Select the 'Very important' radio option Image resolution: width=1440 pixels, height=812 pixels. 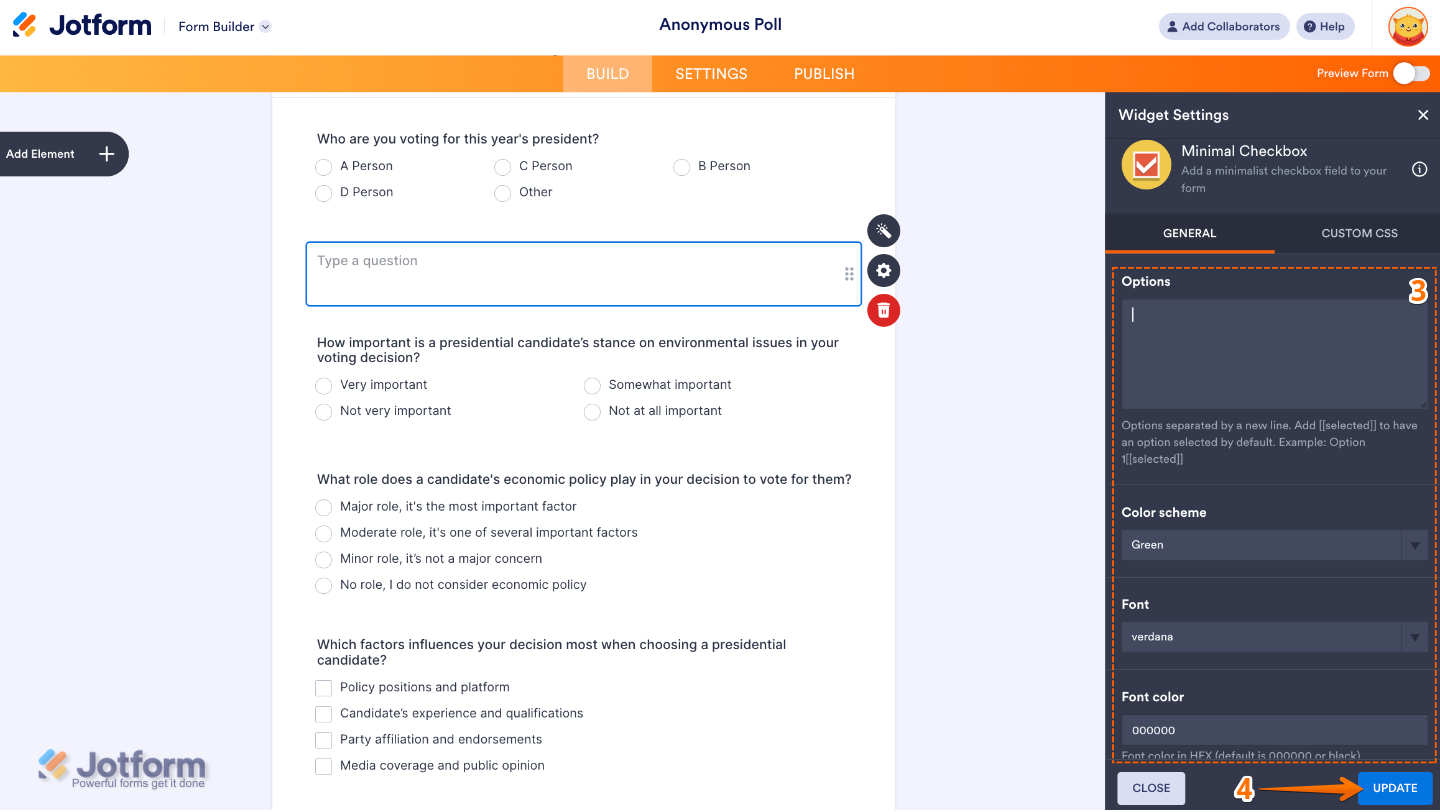pos(324,385)
